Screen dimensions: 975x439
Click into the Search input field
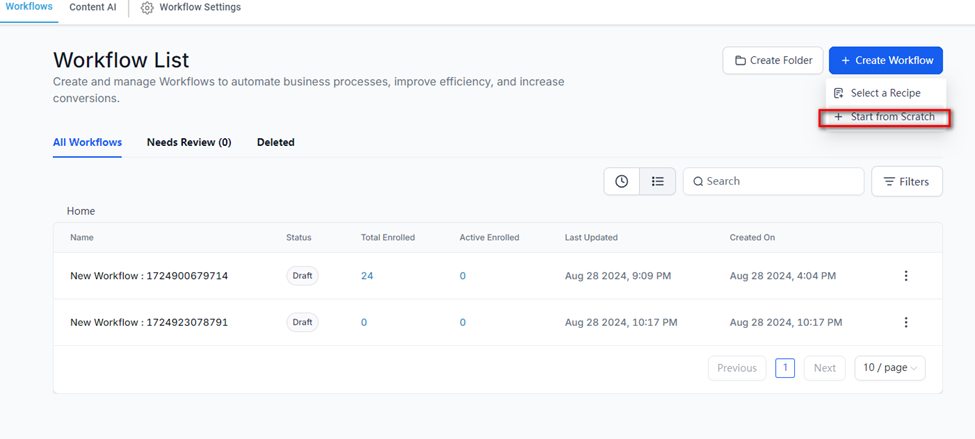point(780,181)
